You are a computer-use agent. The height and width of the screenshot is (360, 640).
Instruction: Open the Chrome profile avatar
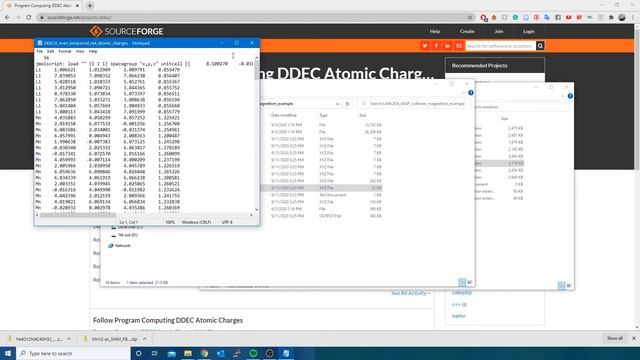click(622, 17)
